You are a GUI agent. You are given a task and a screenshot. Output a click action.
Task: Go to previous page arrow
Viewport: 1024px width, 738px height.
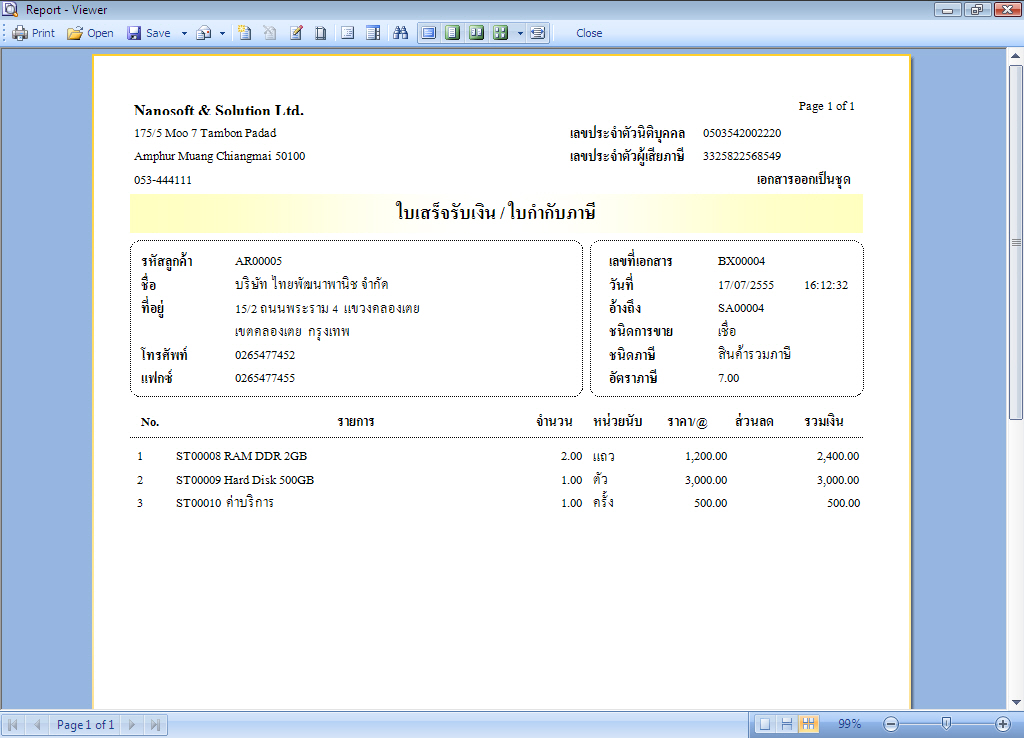(37, 724)
